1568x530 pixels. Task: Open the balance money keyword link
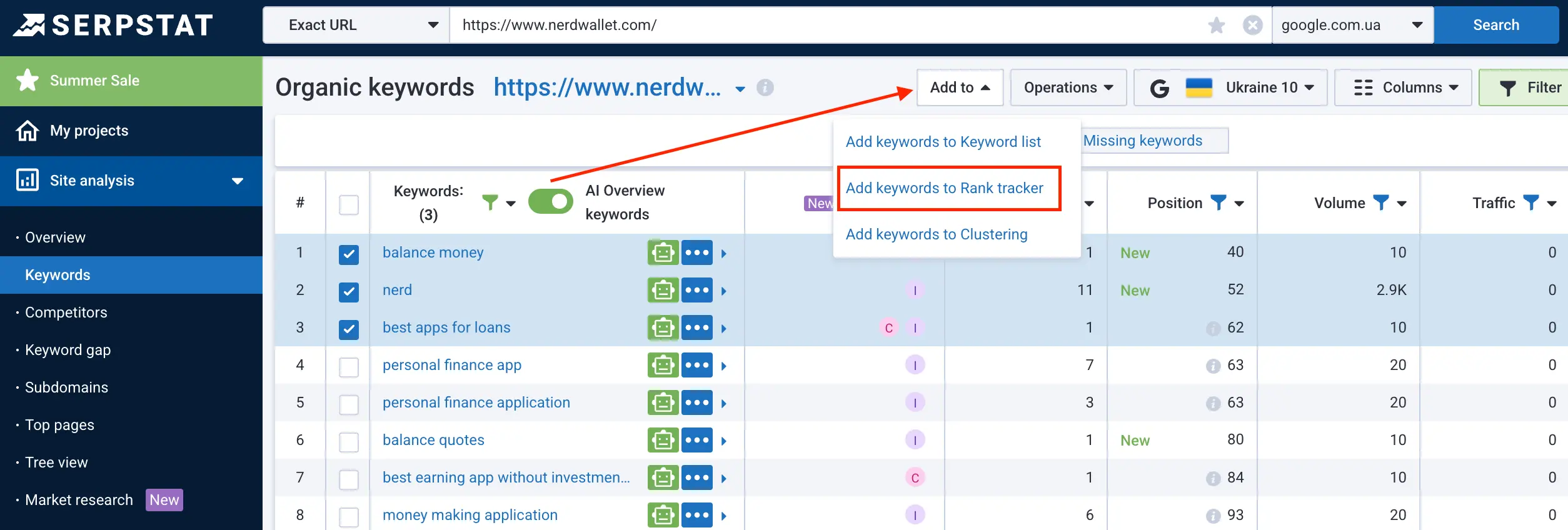tap(433, 252)
